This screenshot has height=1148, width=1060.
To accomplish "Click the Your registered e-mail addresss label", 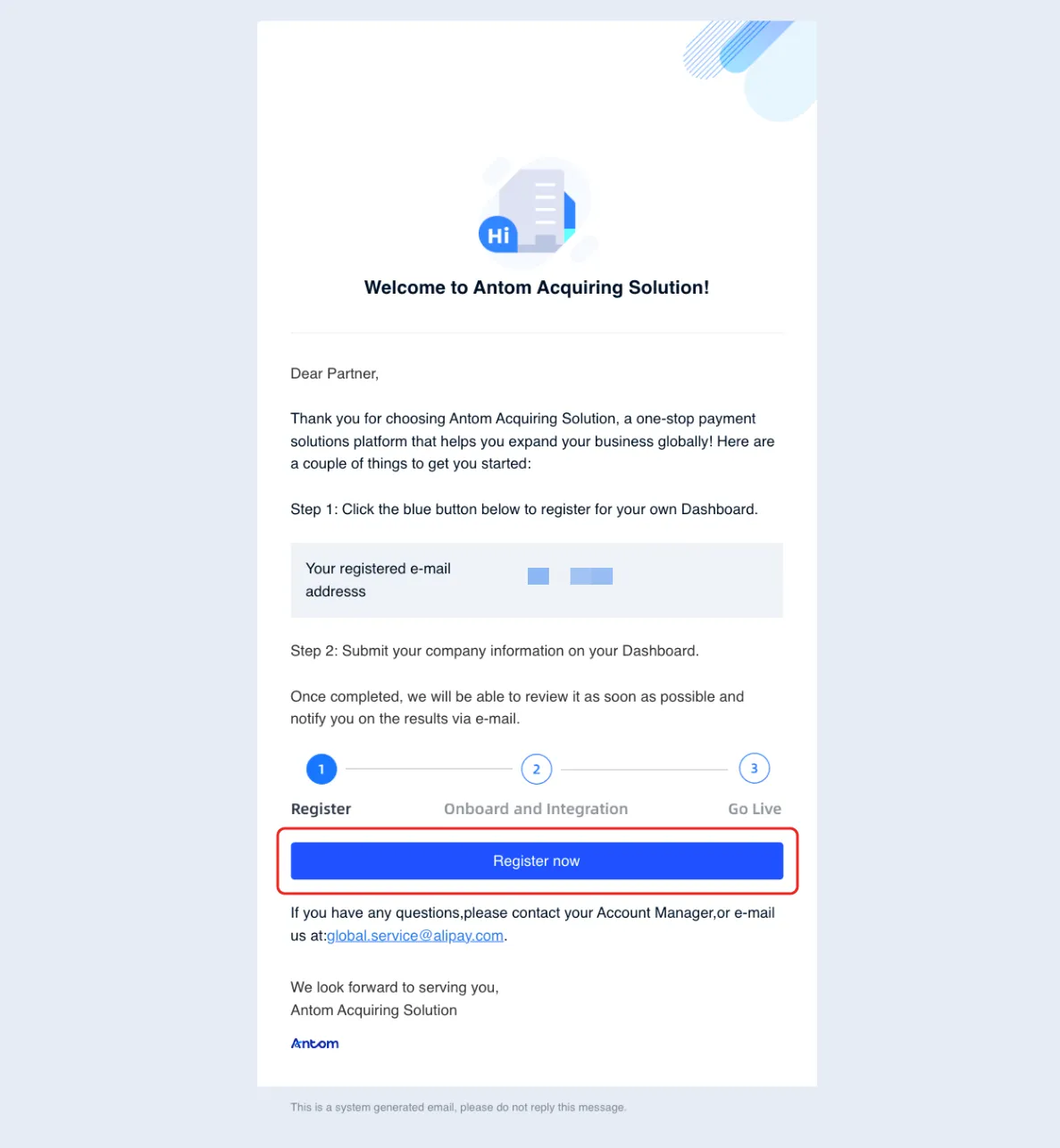I will coord(378,580).
